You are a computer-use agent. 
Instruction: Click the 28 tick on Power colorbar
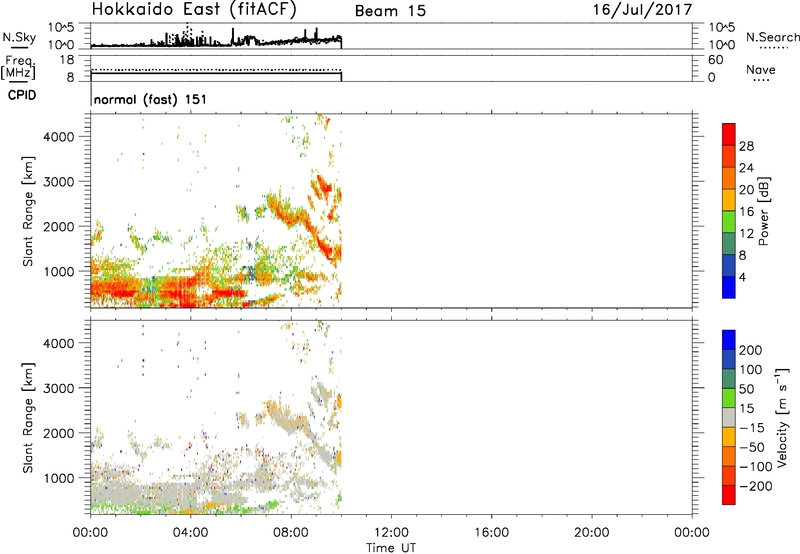[x=746, y=146]
